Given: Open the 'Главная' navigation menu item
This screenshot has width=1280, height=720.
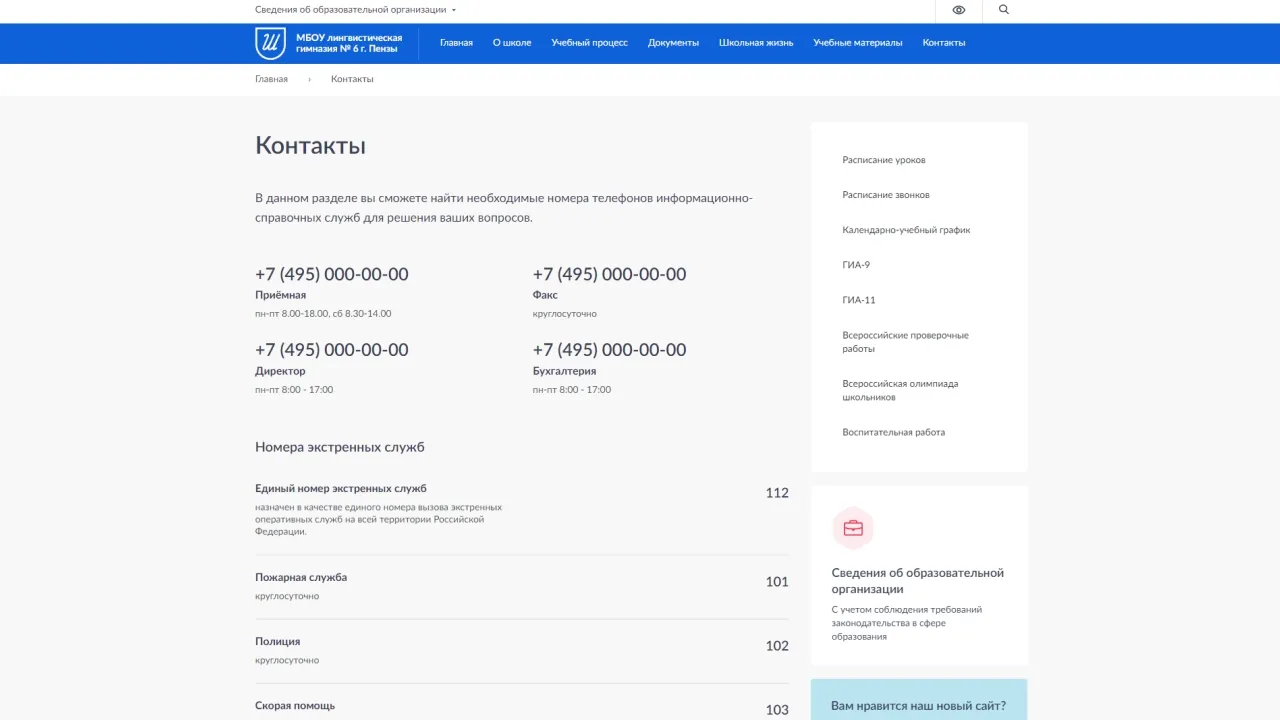Looking at the screenshot, I should [456, 43].
